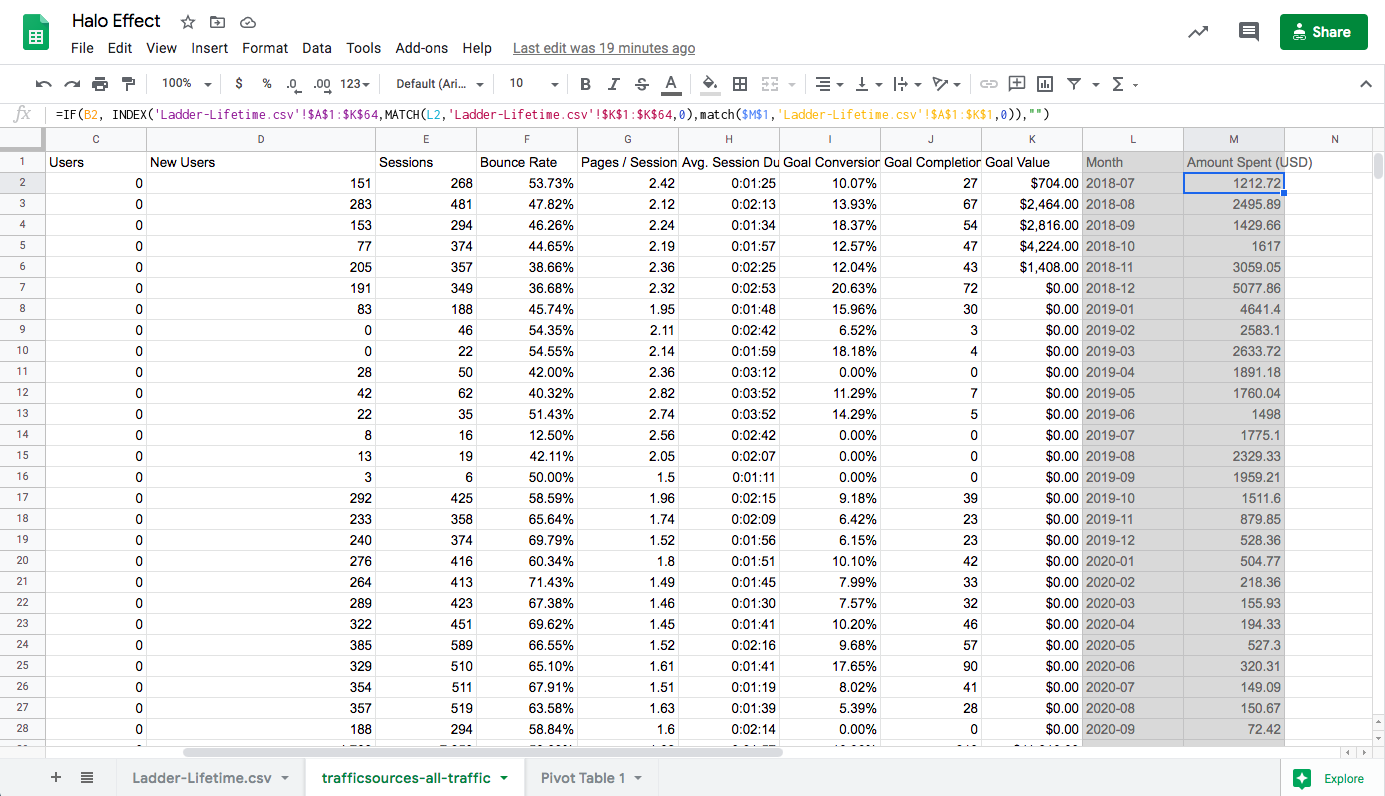Viewport: 1385px width, 796px height.
Task: Open the Format menu
Action: (265, 48)
